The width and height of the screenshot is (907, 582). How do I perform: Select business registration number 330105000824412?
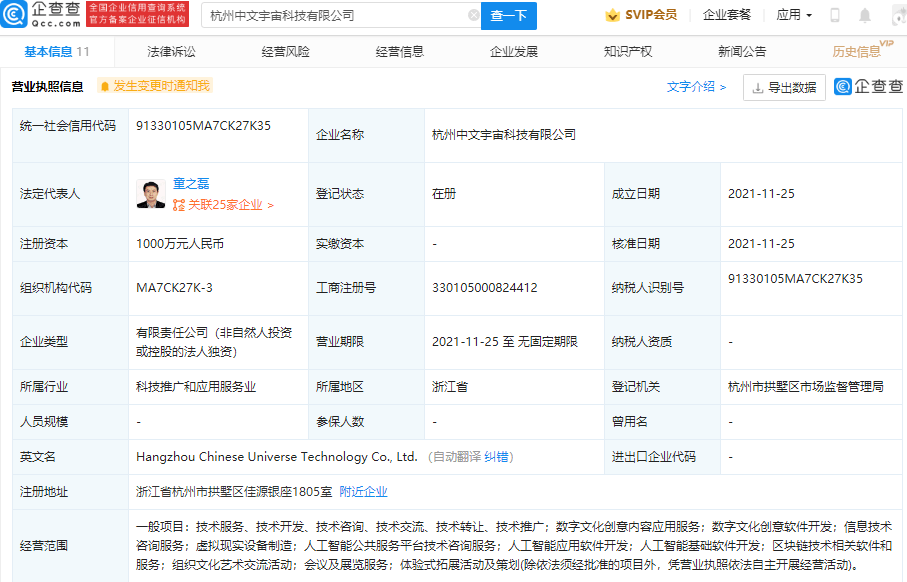coord(485,288)
